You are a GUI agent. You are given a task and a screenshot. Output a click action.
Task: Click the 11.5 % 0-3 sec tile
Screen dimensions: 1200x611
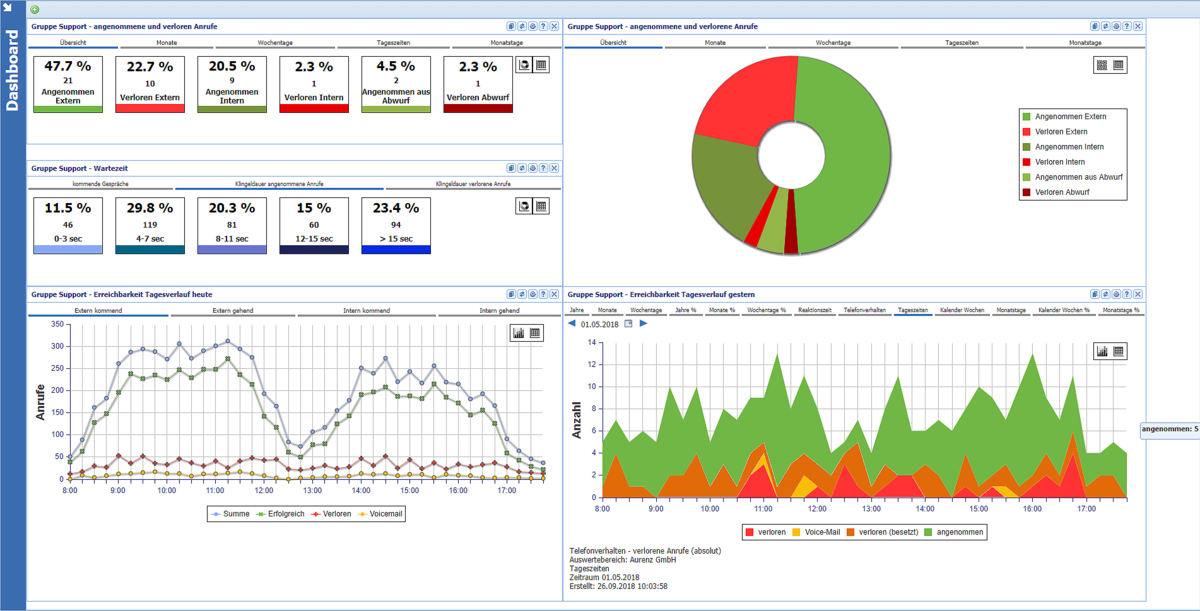pyautogui.click(x=68, y=225)
